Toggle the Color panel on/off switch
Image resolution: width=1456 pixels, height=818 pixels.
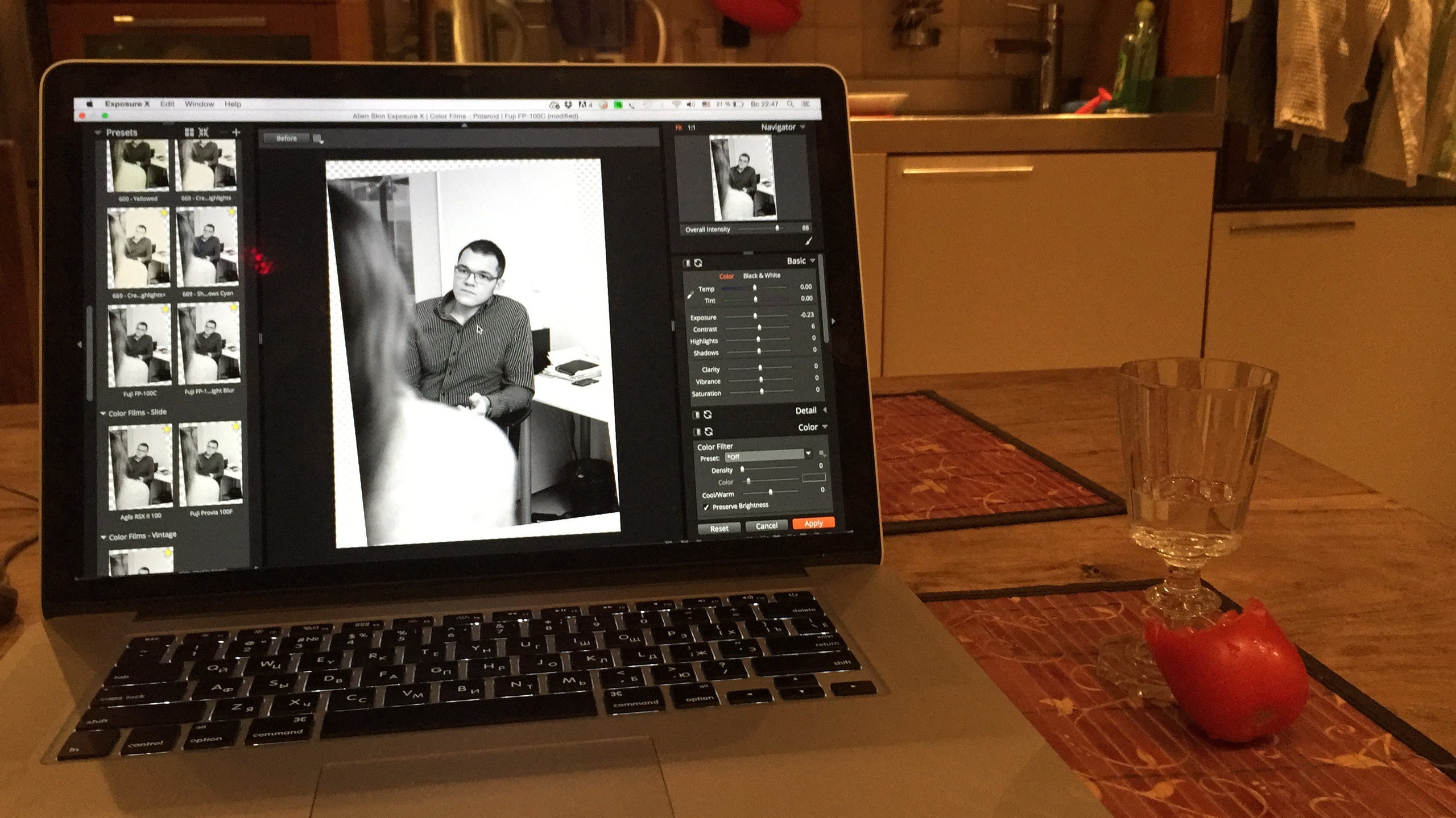(697, 432)
